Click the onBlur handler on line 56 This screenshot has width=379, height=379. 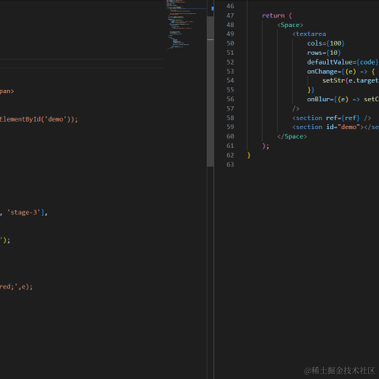coord(343,99)
